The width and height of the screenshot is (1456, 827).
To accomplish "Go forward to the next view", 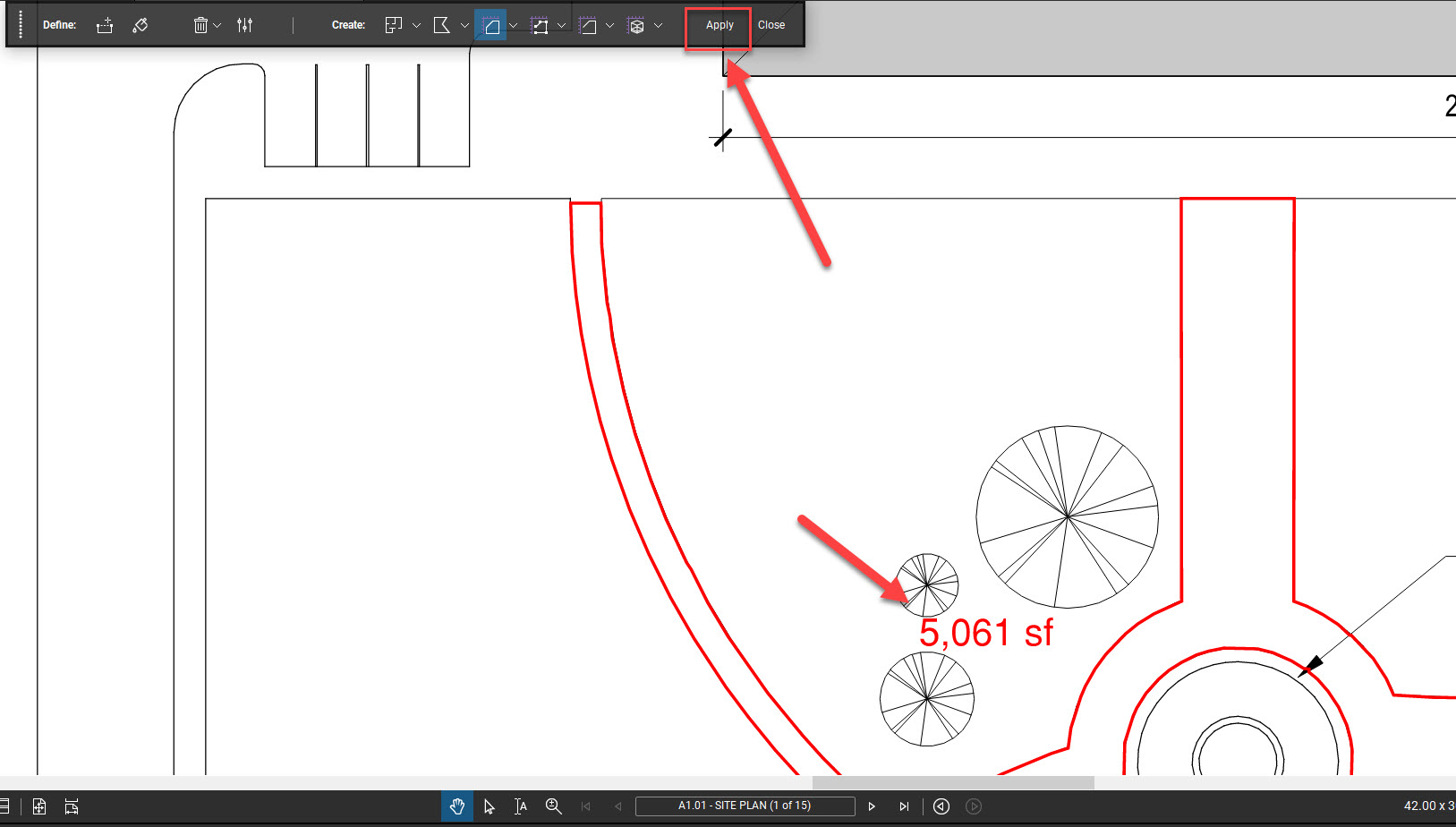I will pos(974,806).
